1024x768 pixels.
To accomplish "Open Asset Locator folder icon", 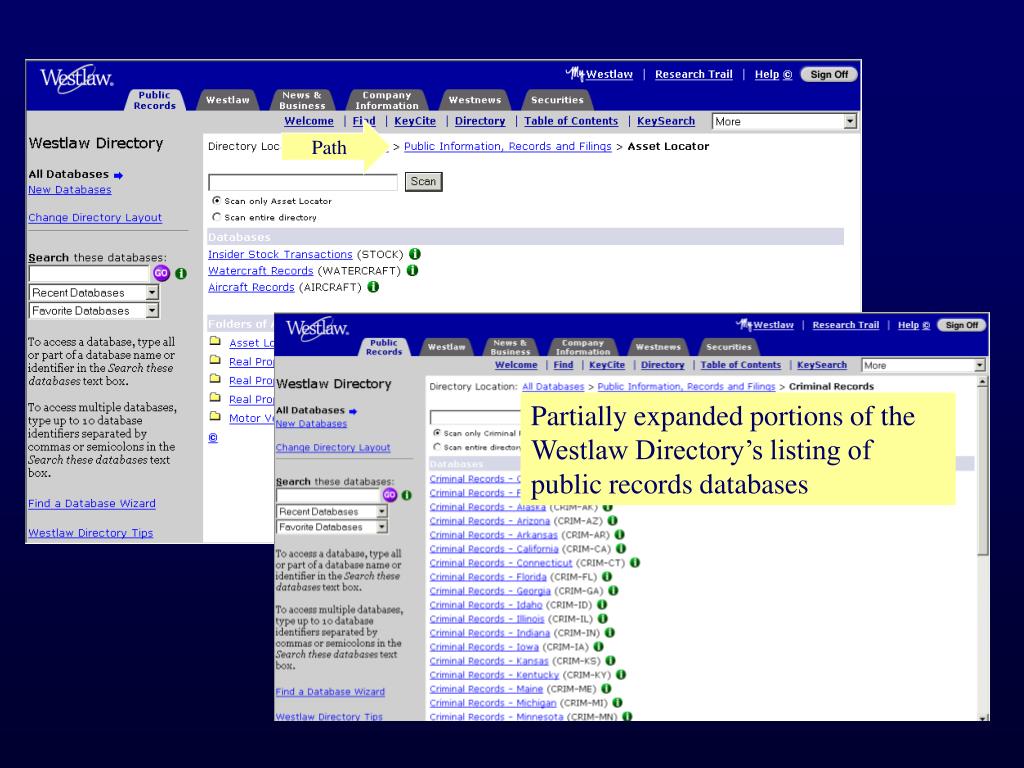I will click(215, 341).
